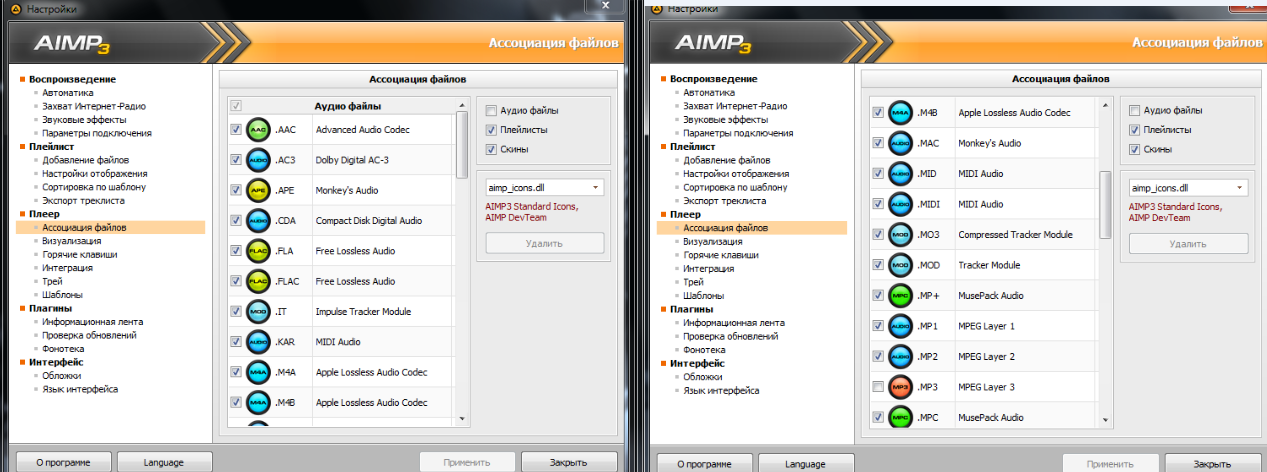
Task: Click 'О программе' button in left window
Action: (64, 463)
